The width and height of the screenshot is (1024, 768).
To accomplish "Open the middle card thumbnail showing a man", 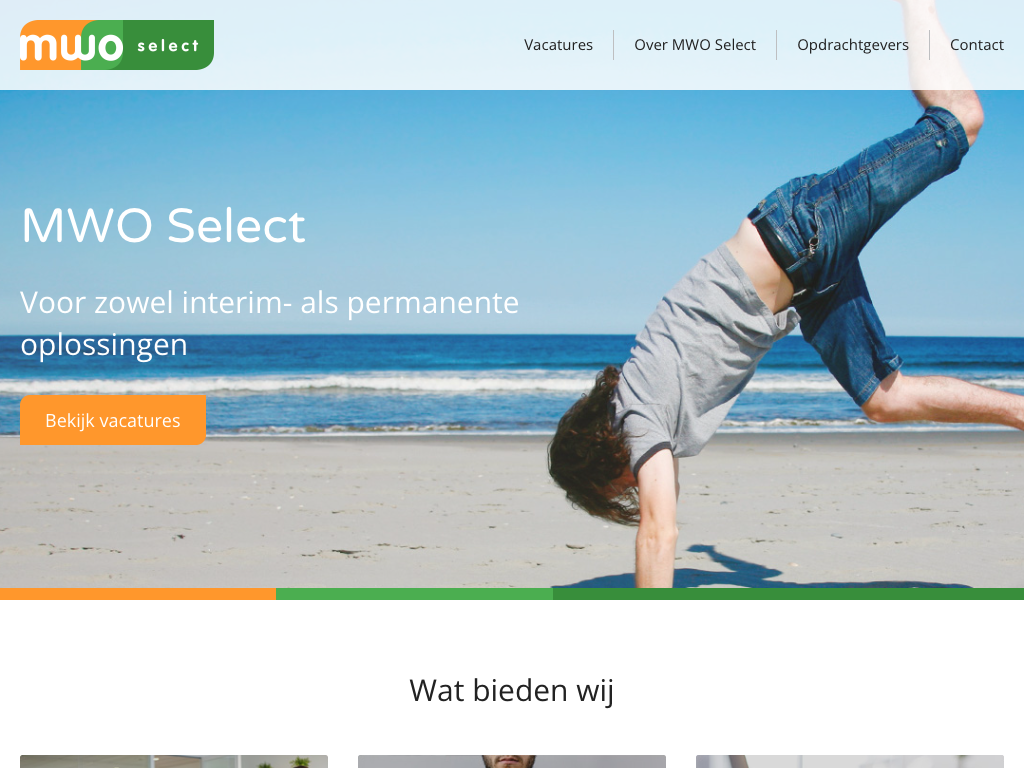I will click(x=512, y=761).
